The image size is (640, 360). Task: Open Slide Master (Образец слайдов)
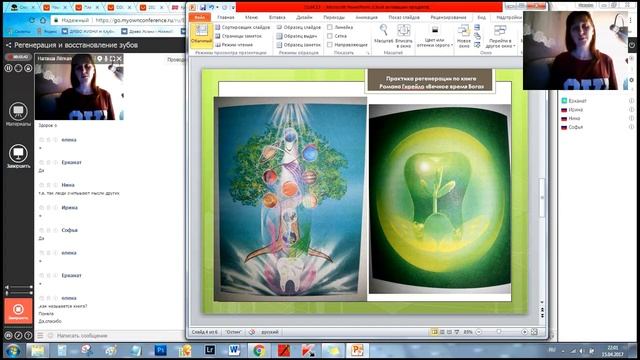tap(298, 27)
